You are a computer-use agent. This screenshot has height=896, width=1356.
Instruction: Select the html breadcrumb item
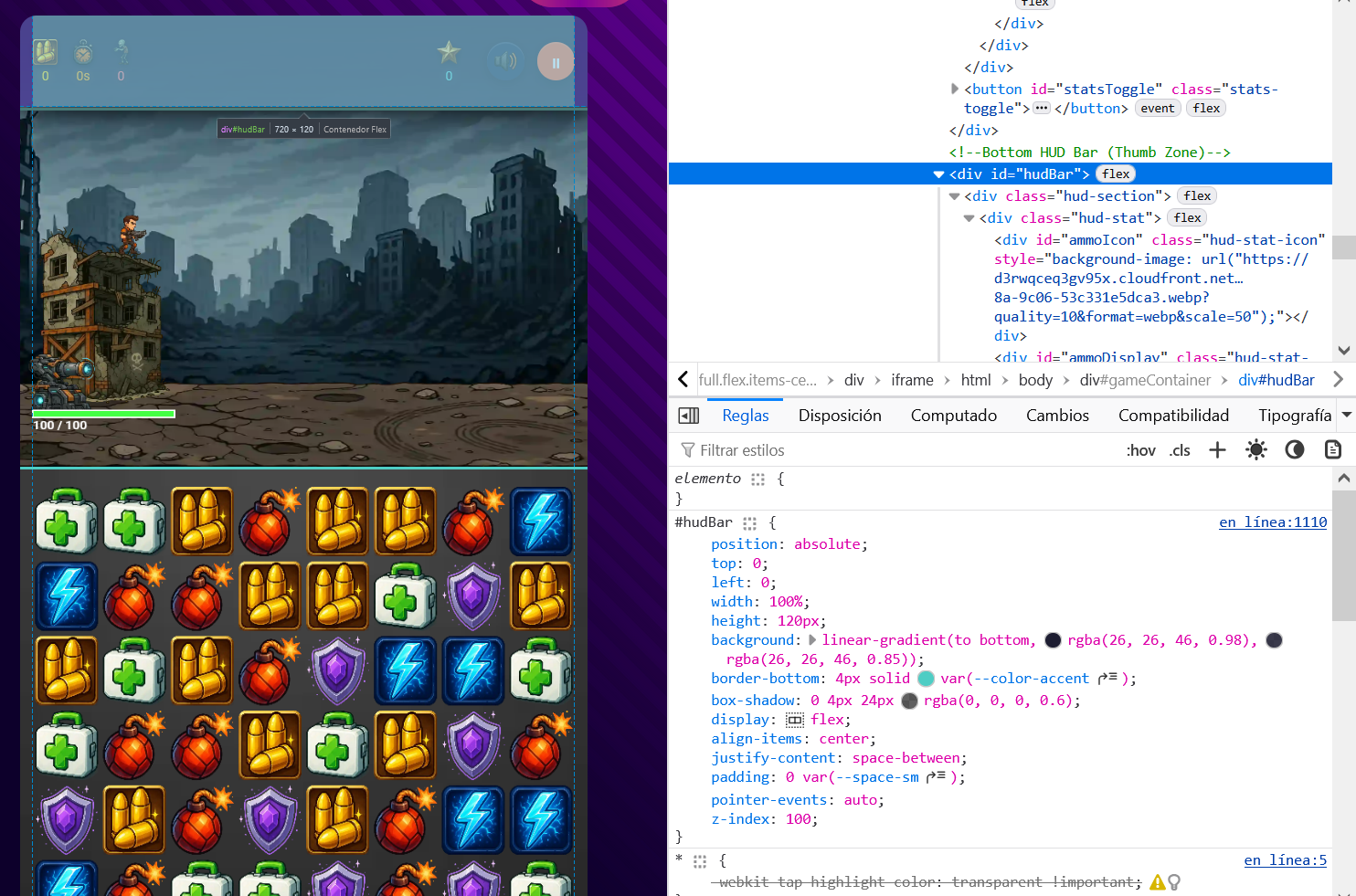coord(976,380)
